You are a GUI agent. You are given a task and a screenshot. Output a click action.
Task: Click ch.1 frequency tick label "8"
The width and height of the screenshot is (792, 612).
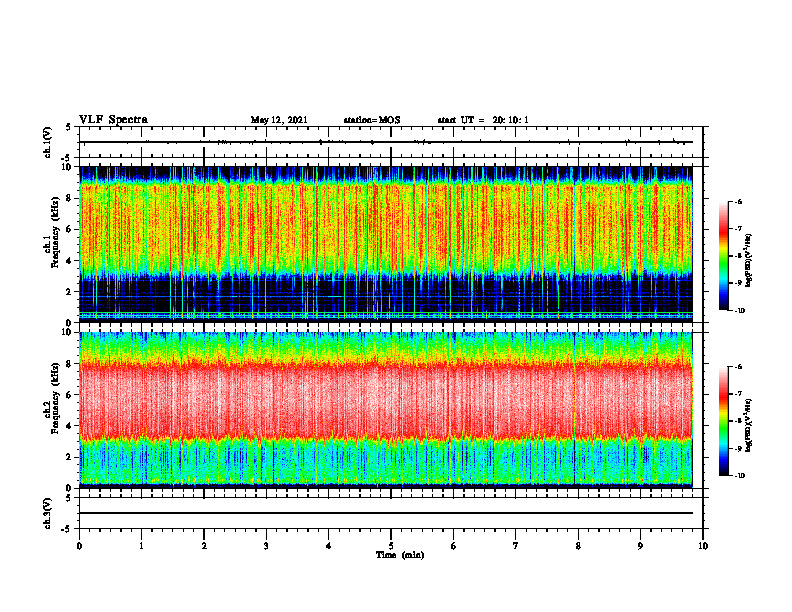[x=70, y=198]
